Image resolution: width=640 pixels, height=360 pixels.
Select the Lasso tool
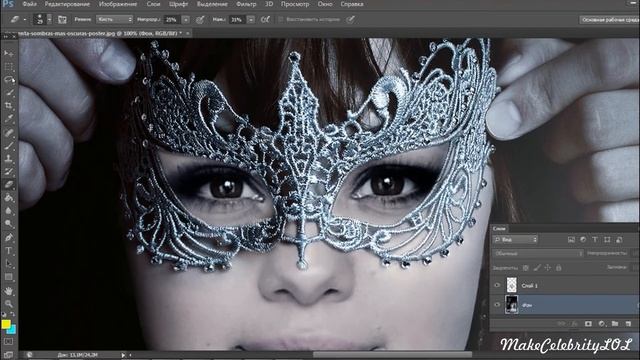pyautogui.click(x=9, y=80)
